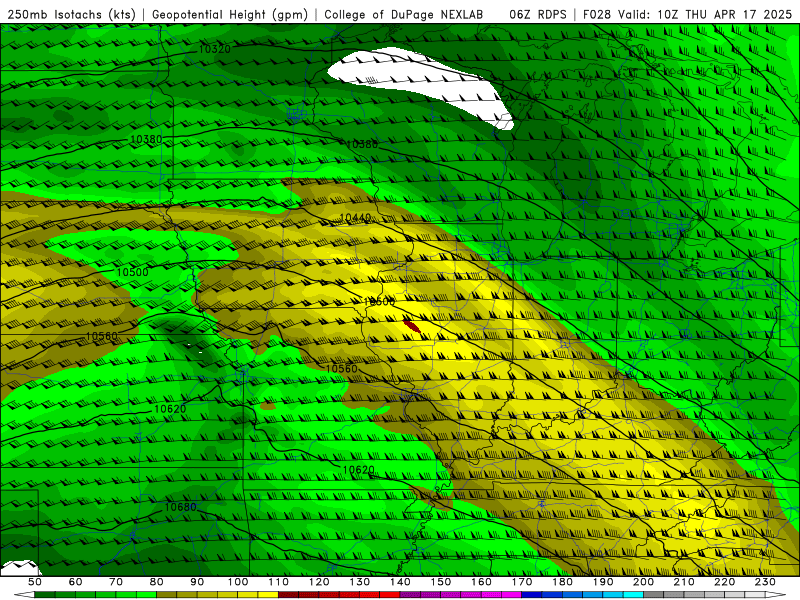The image size is (800, 600).
Task: Click the 80 knot color scale label
Action: click(x=157, y=582)
